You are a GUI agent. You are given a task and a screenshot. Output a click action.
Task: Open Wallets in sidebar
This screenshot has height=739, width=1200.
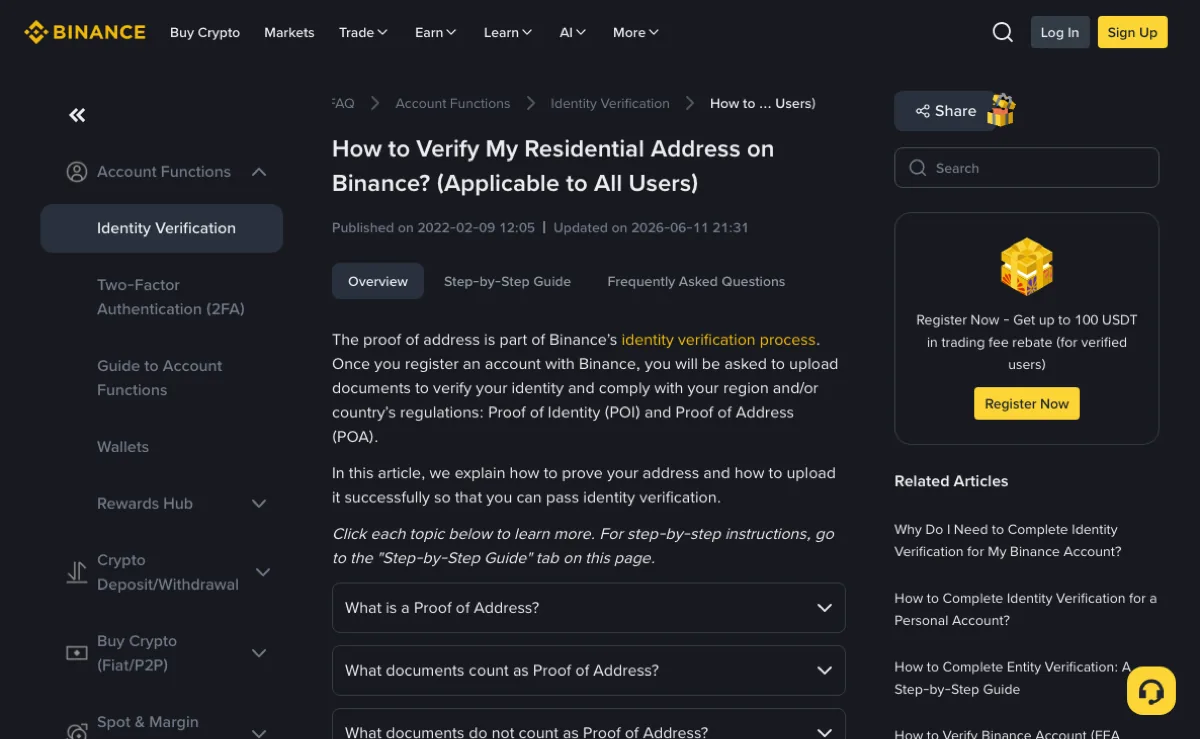123,447
